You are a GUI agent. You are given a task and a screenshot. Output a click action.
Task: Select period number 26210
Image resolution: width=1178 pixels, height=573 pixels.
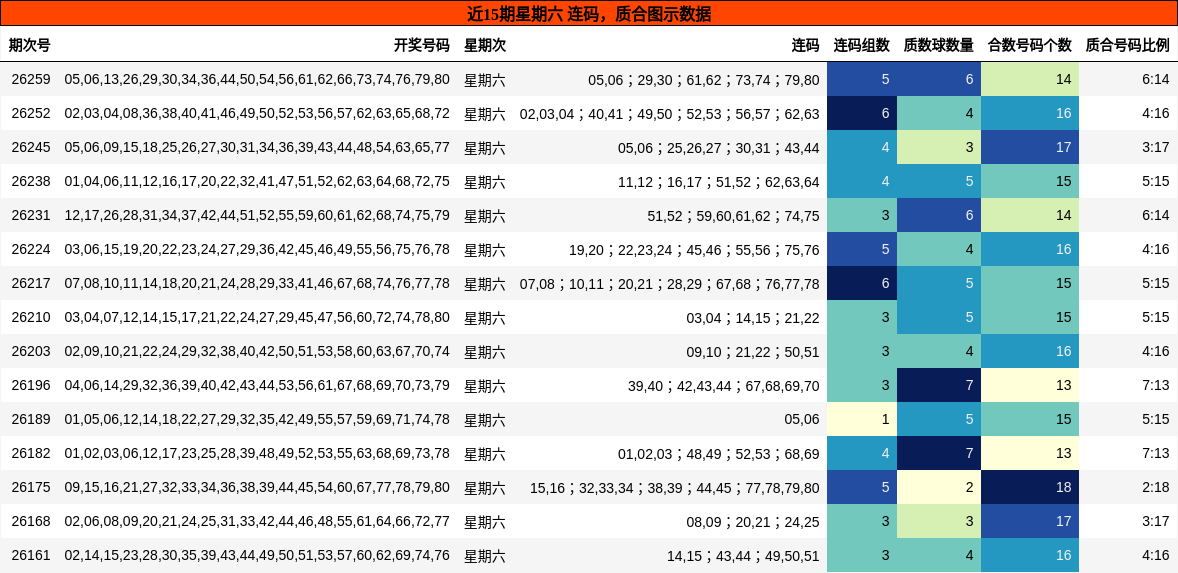[31, 318]
